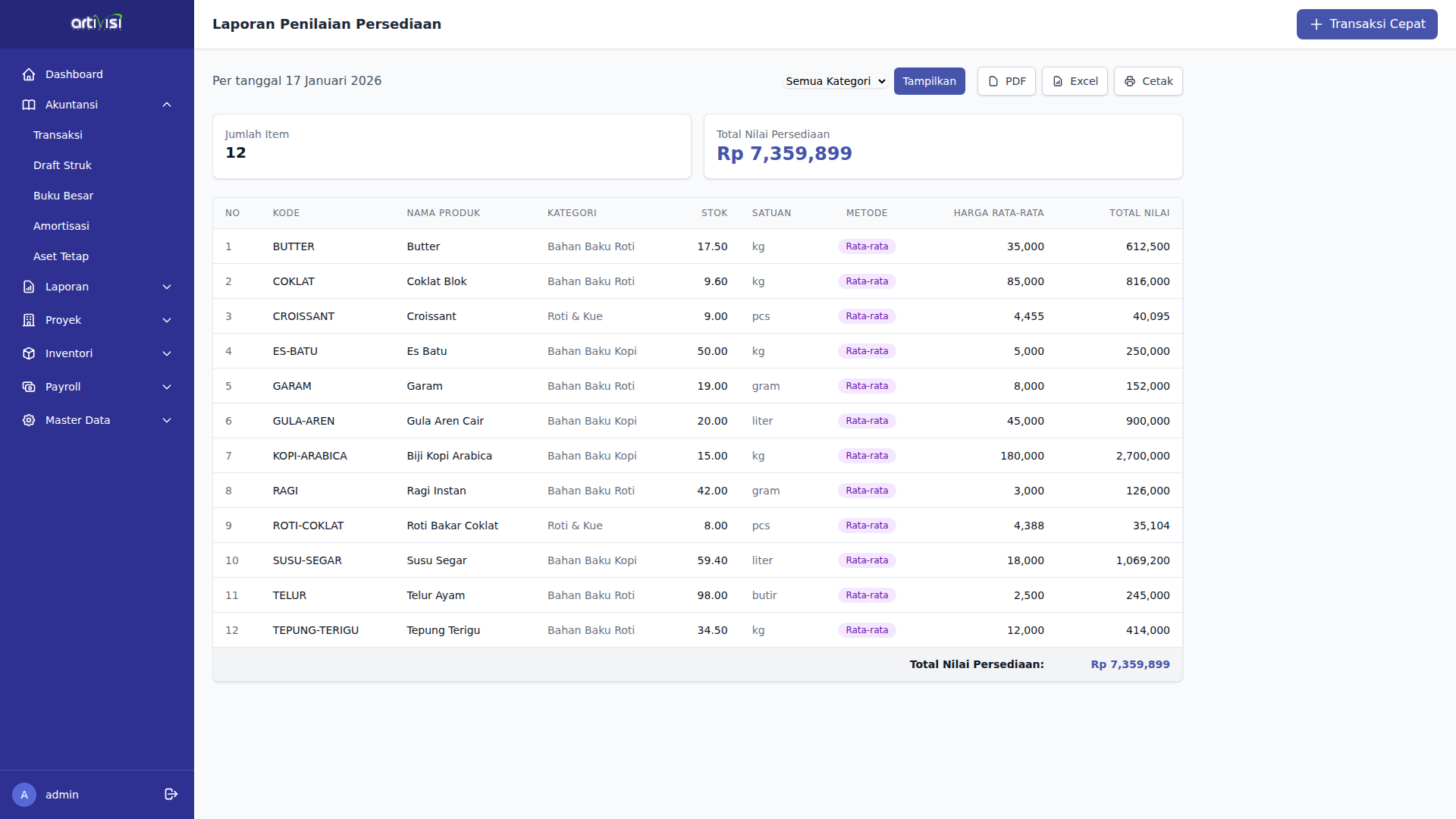Click the Inventori box icon
Screen dimensions: 1456x819
(x=29, y=353)
